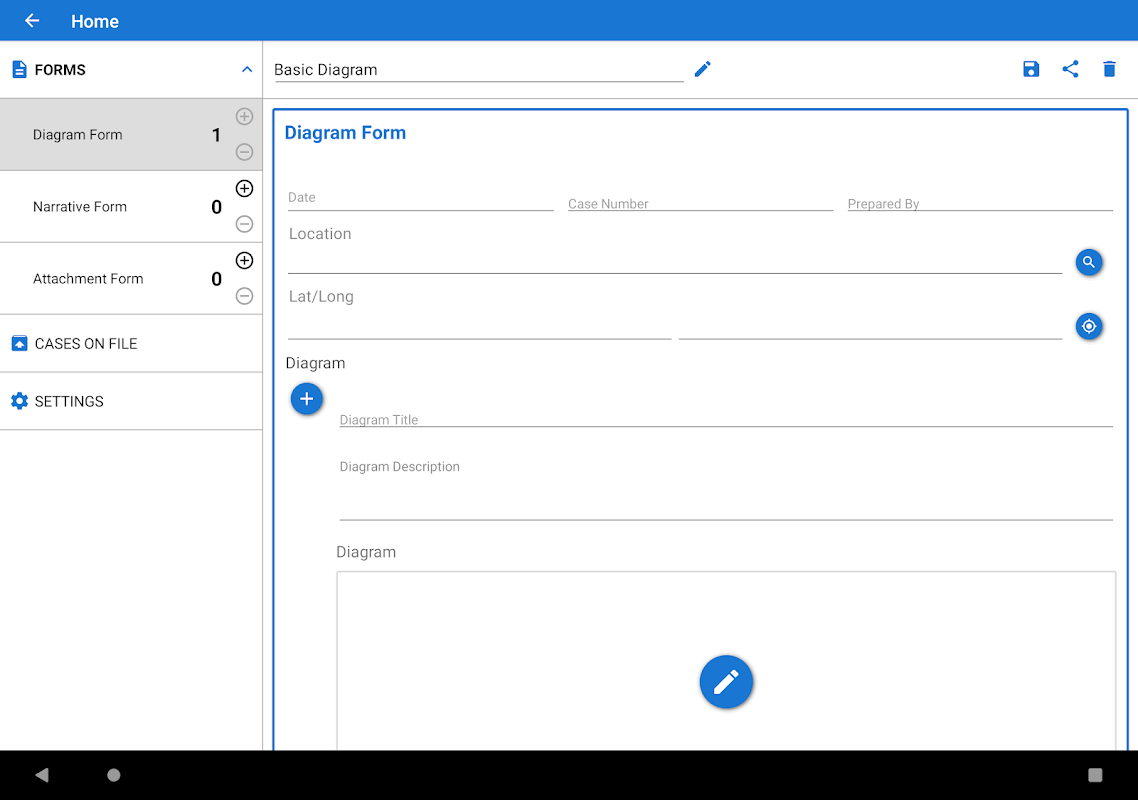Select Narrative Form in sidebar
Viewport: 1138px width, 800px height.
point(80,207)
